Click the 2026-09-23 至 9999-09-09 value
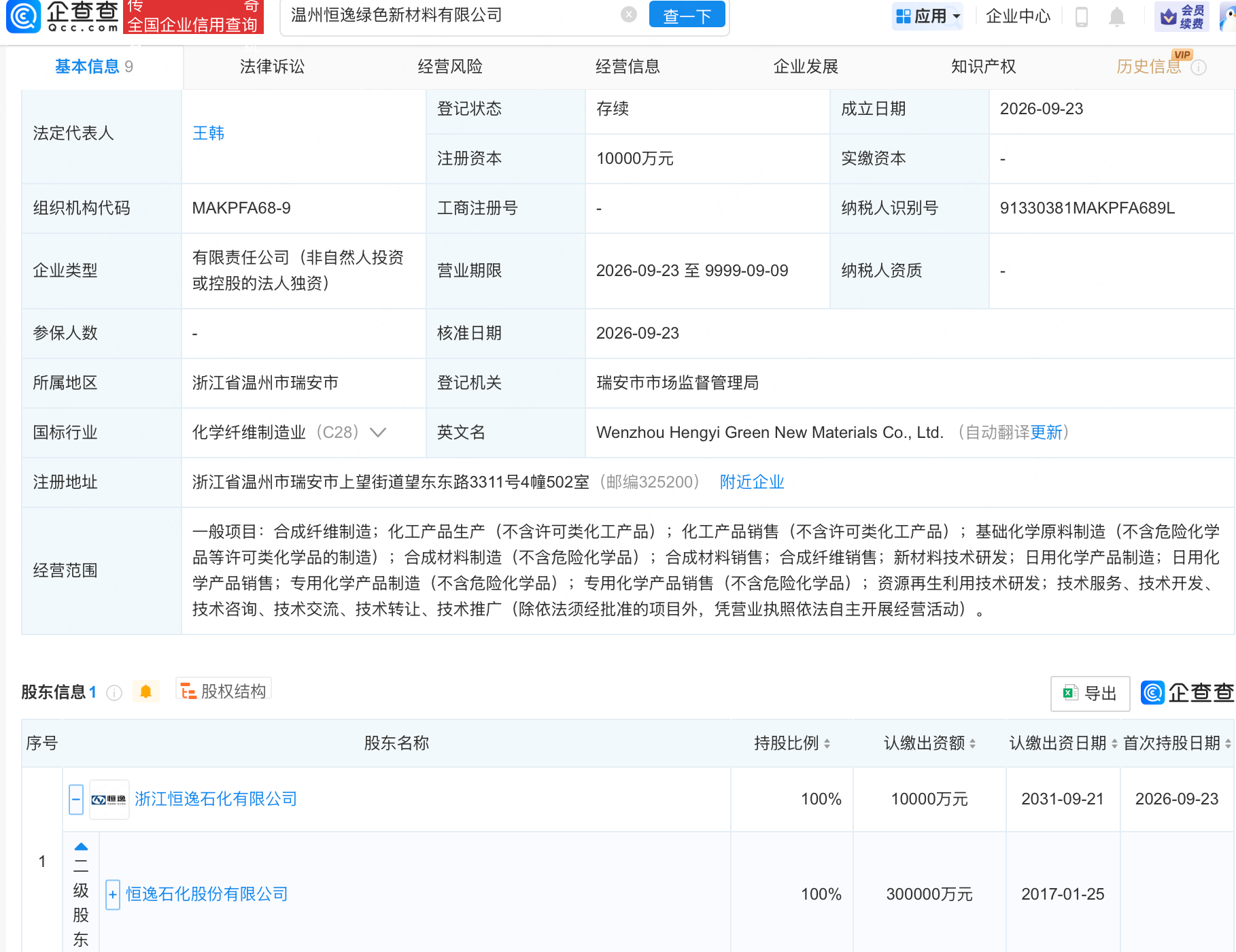1236x952 pixels. [x=692, y=271]
